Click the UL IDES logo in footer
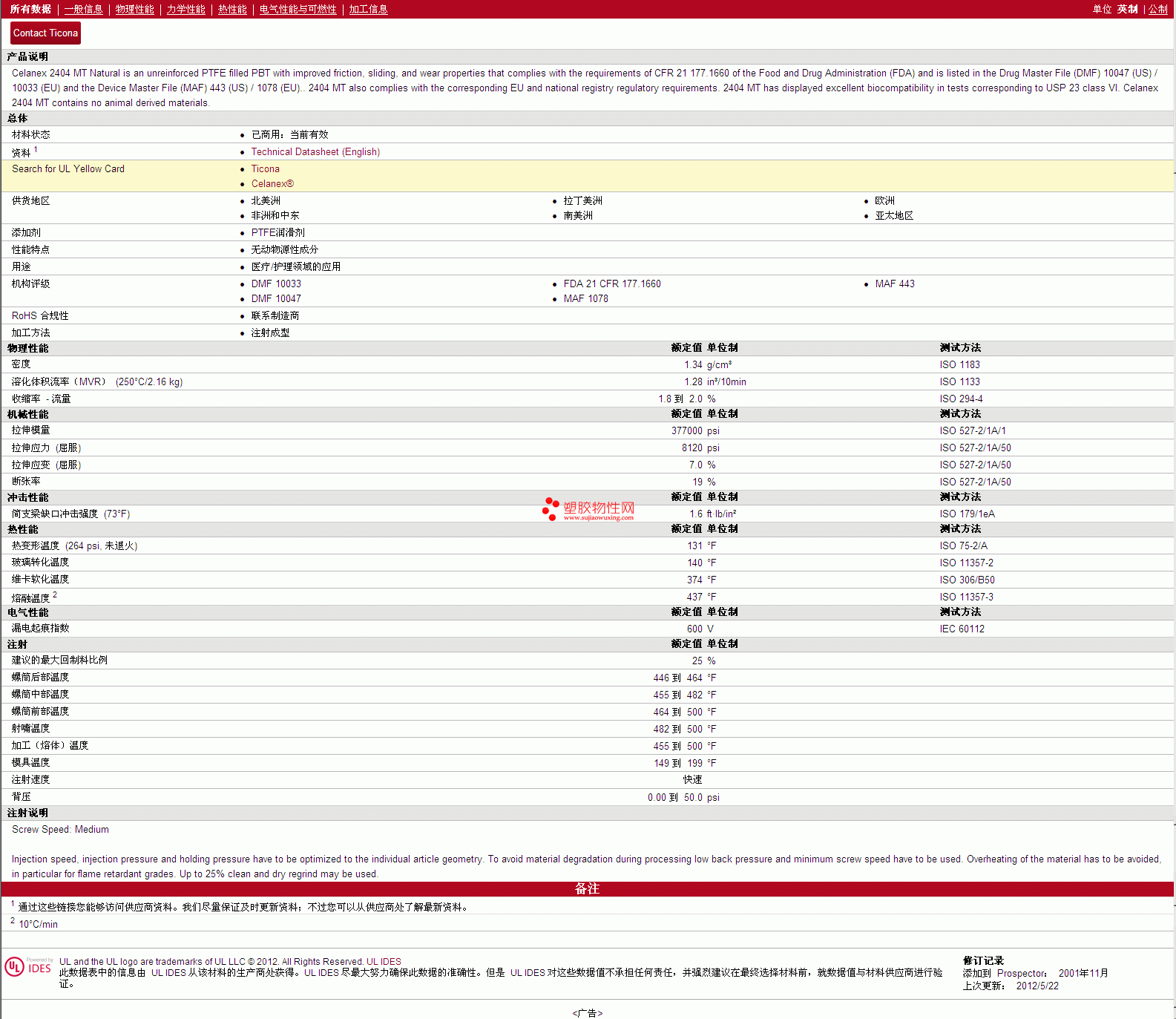1176x1019 pixels. coord(28,966)
